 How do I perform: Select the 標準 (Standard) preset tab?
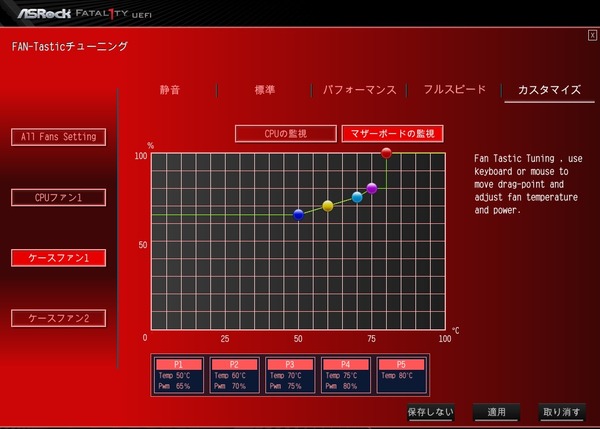pyautogui.click(x=265, y=90)
